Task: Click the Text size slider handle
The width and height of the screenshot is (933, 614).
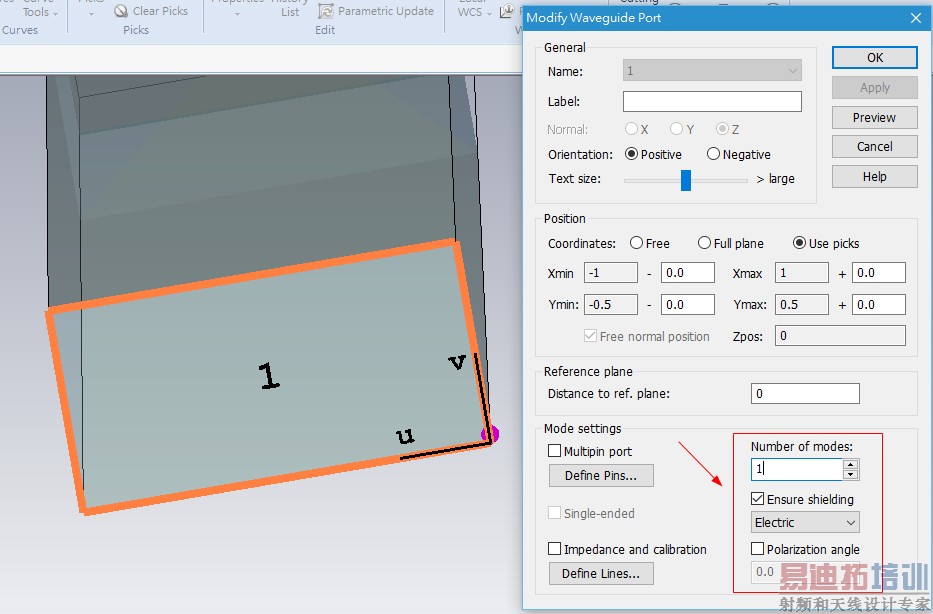Action: coord(685,180)
